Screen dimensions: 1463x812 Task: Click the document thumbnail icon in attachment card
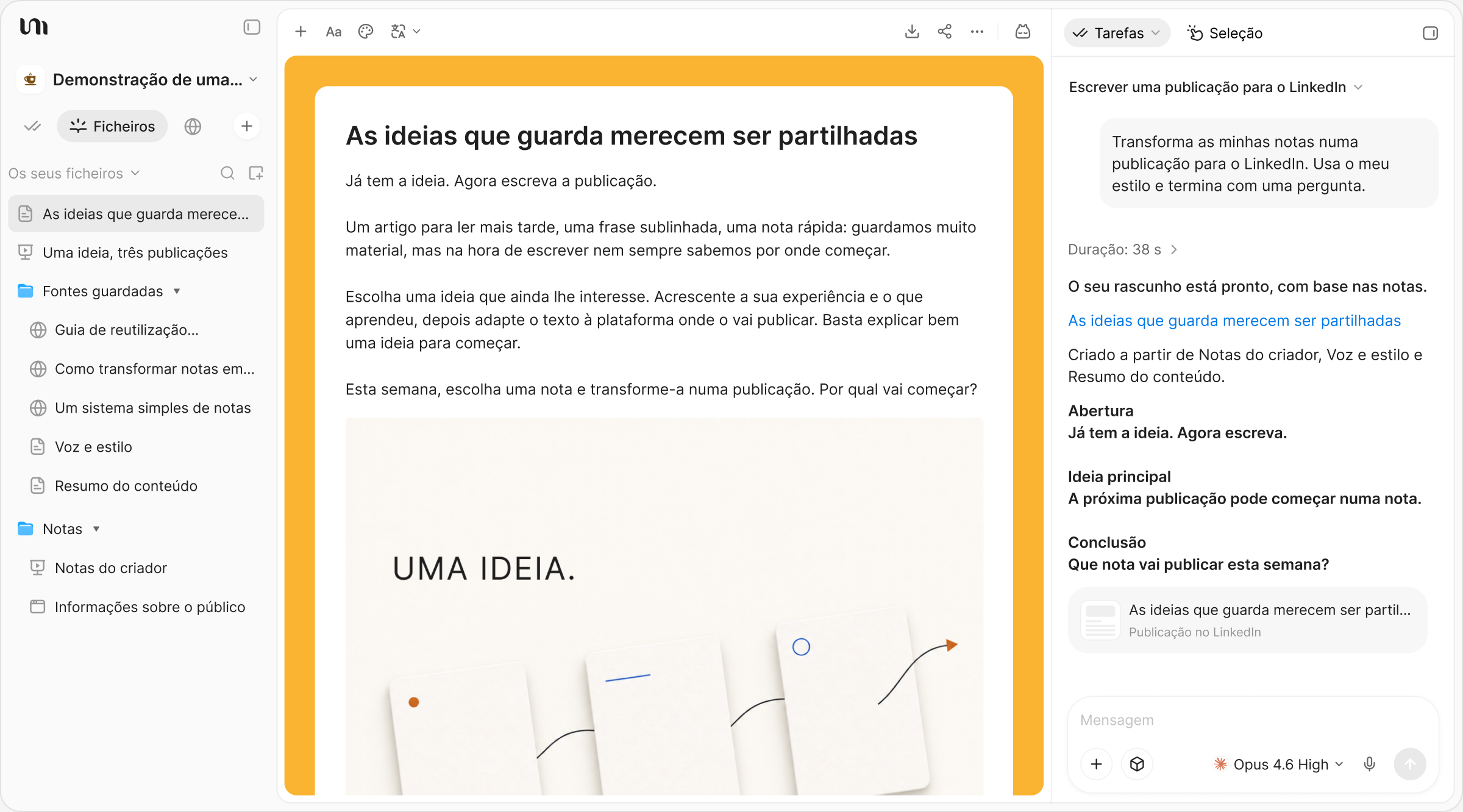tap(1100, 621)
